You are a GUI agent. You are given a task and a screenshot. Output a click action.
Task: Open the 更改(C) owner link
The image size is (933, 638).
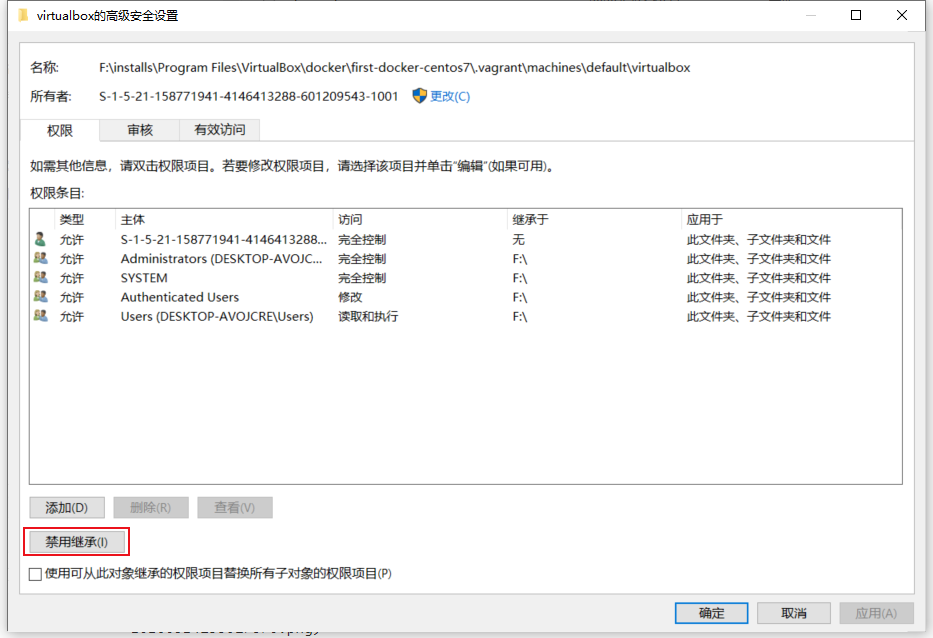tap(450, 96)
